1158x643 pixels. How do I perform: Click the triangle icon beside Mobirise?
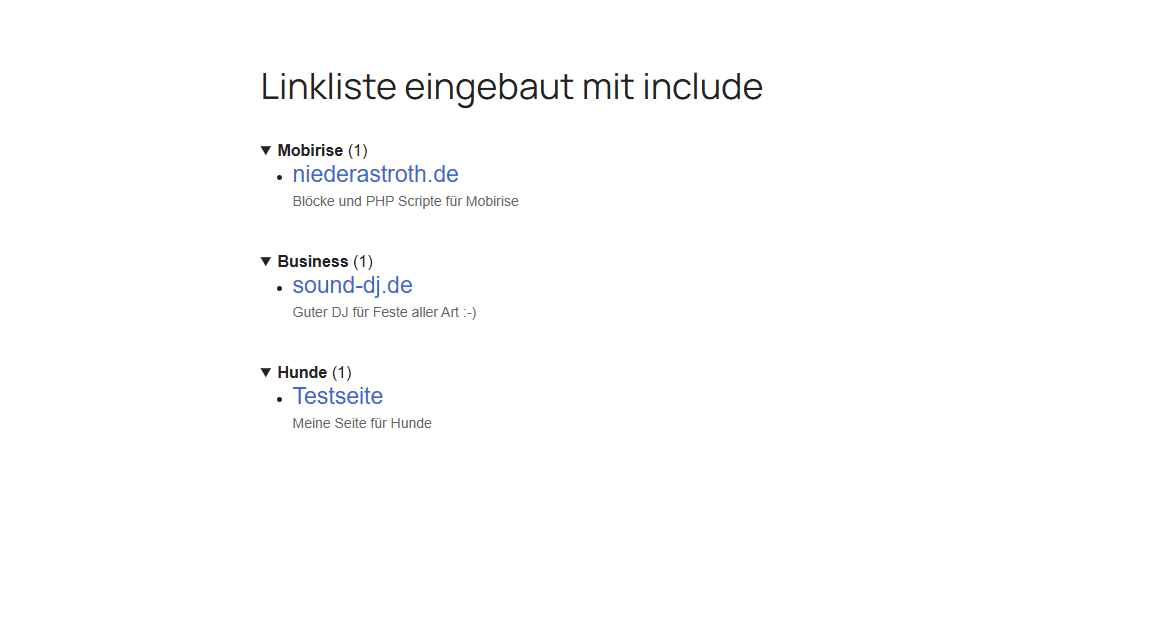point(266,150)
